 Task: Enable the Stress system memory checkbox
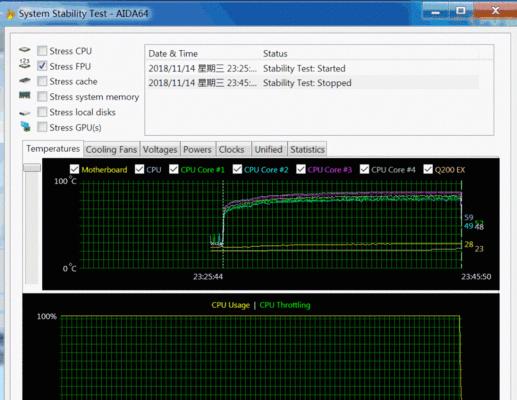click(x=42, y=96)
